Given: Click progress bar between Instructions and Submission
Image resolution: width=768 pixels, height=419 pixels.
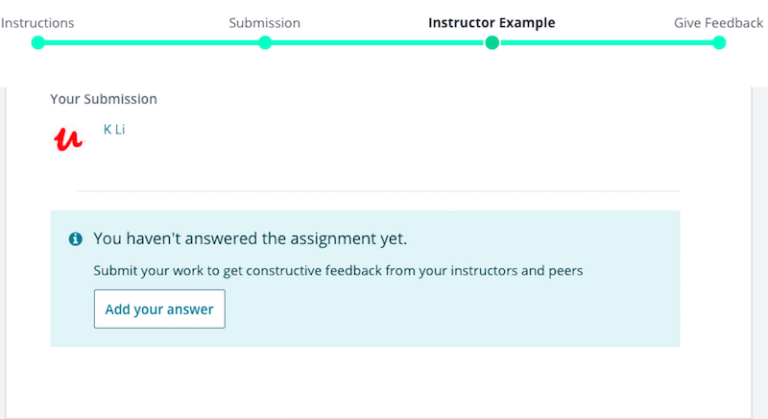Looking at the screenshot, I should [x=150, y=43].
